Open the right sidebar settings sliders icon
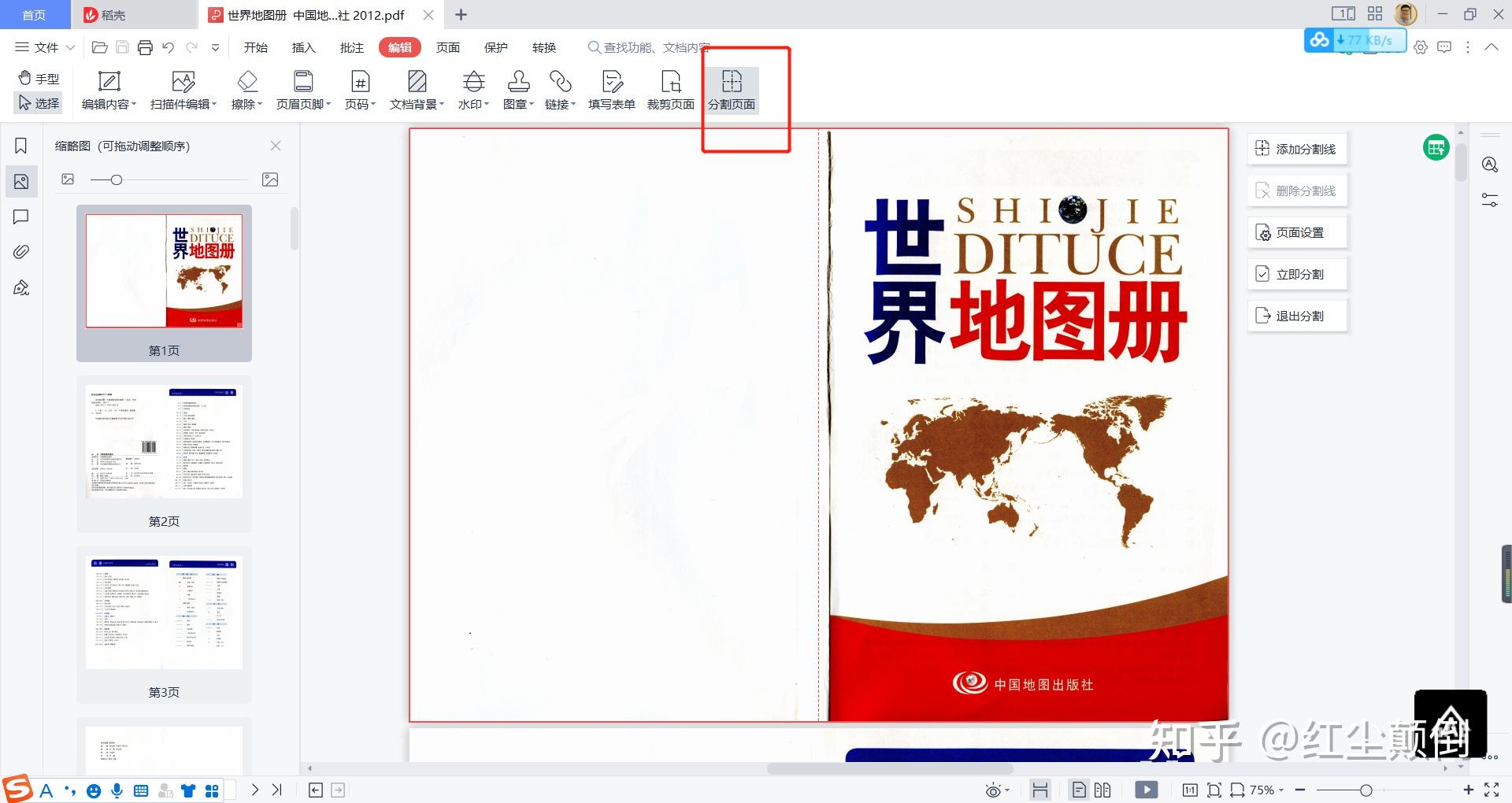1512x803 pixels. (1490, 200)
